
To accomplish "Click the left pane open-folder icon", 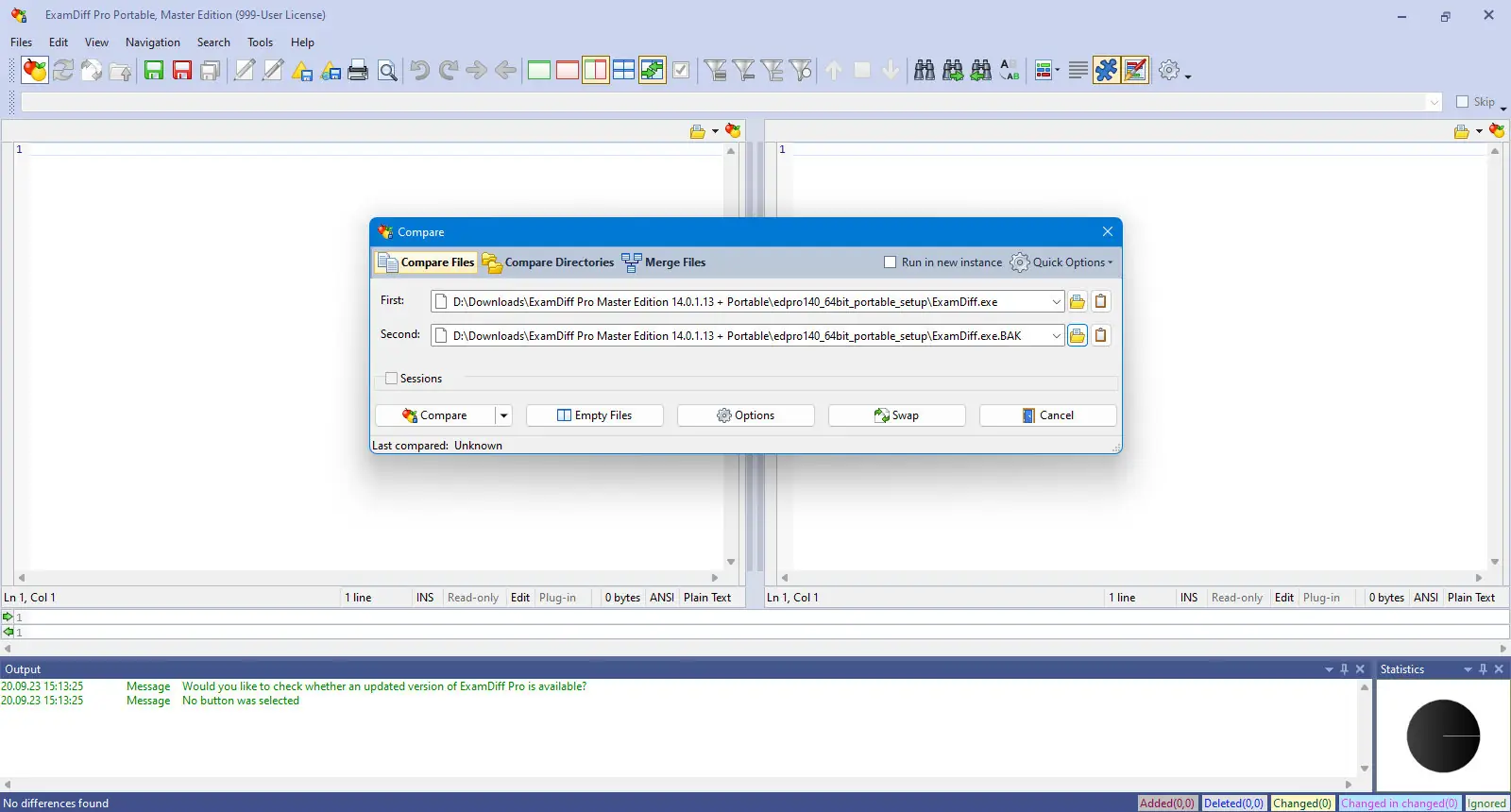I will pos(698,131).
